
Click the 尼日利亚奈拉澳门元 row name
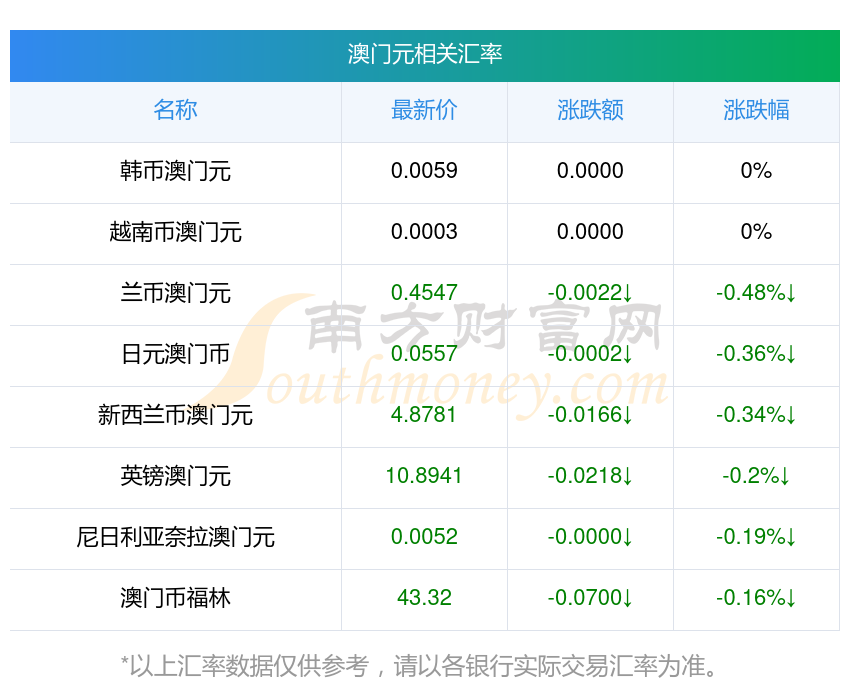coord(175,537)
